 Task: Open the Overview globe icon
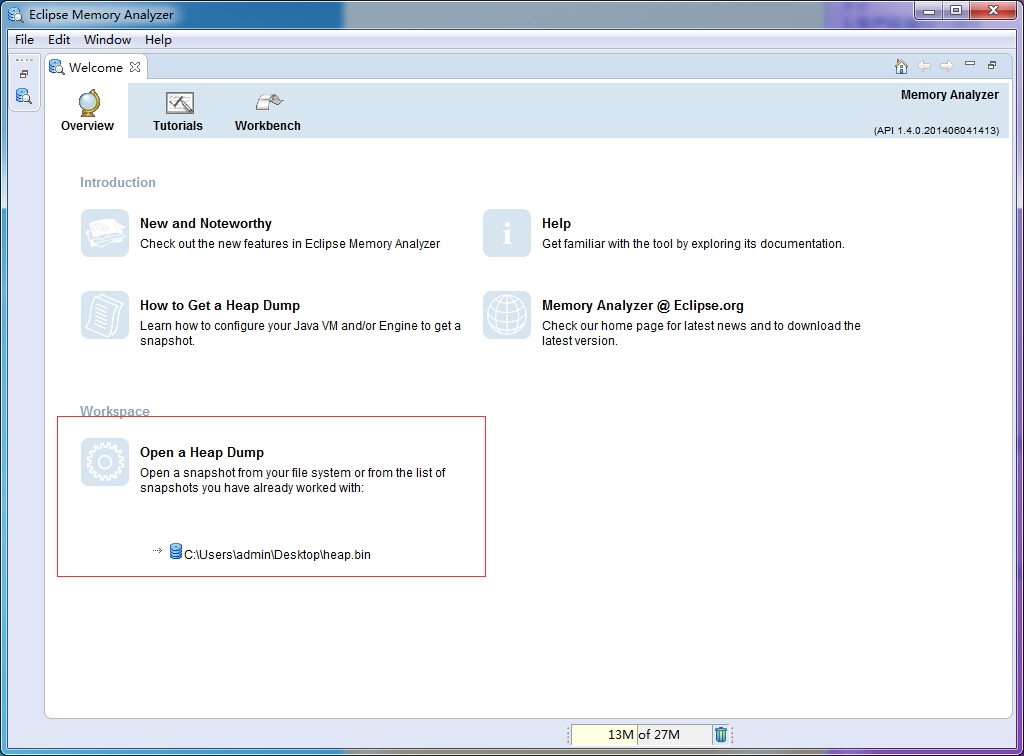click(89, 103)
